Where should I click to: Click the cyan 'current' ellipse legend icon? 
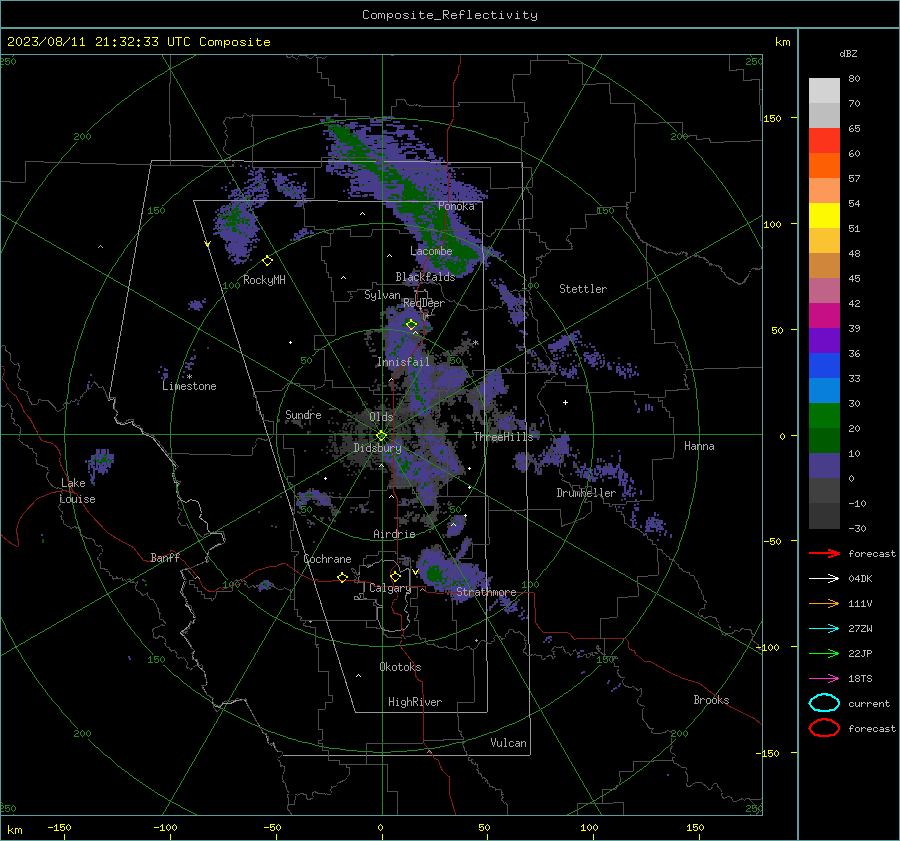click(824, 703)
